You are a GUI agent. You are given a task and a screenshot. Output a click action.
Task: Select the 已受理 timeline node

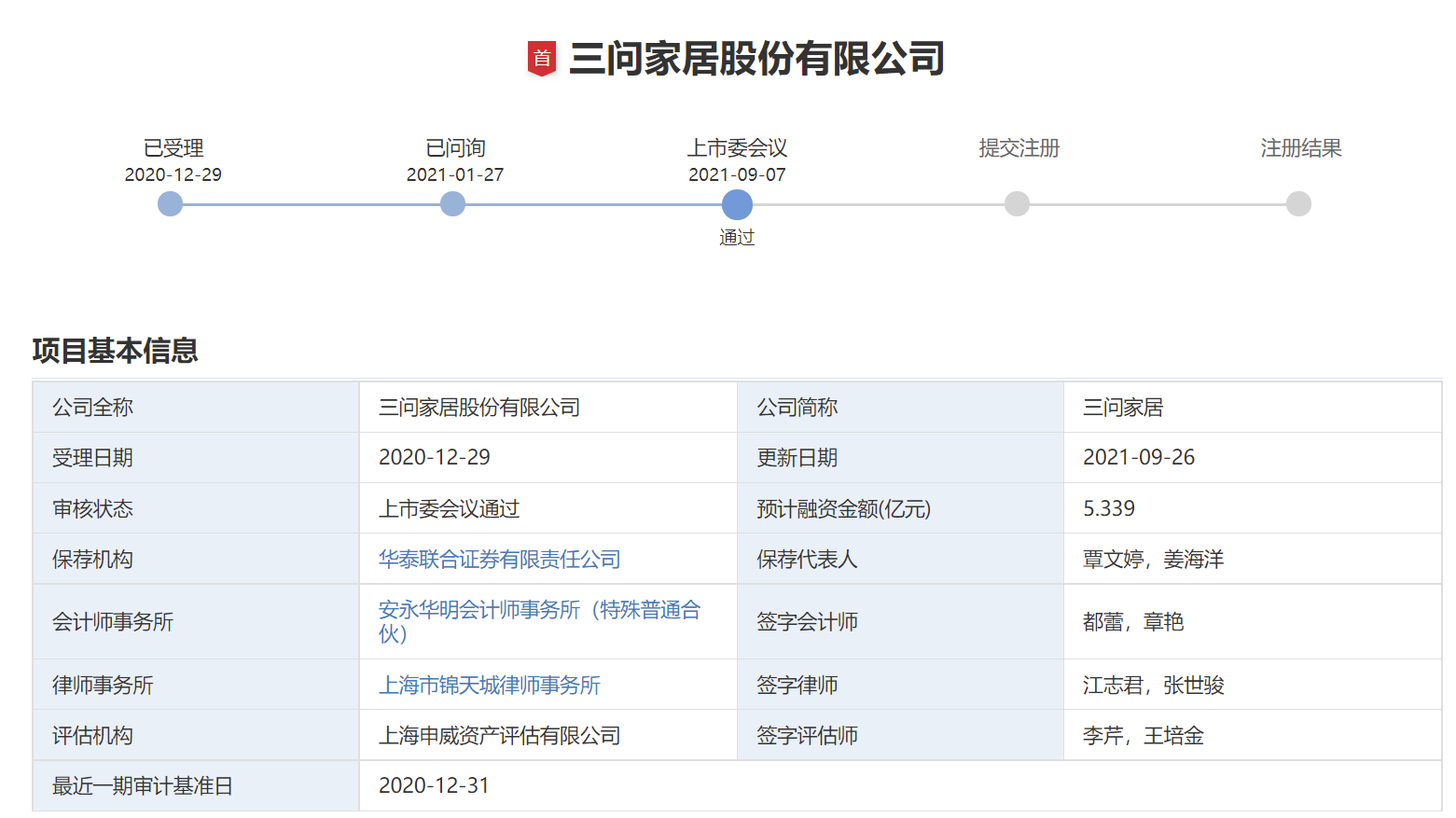pos(171,203)
